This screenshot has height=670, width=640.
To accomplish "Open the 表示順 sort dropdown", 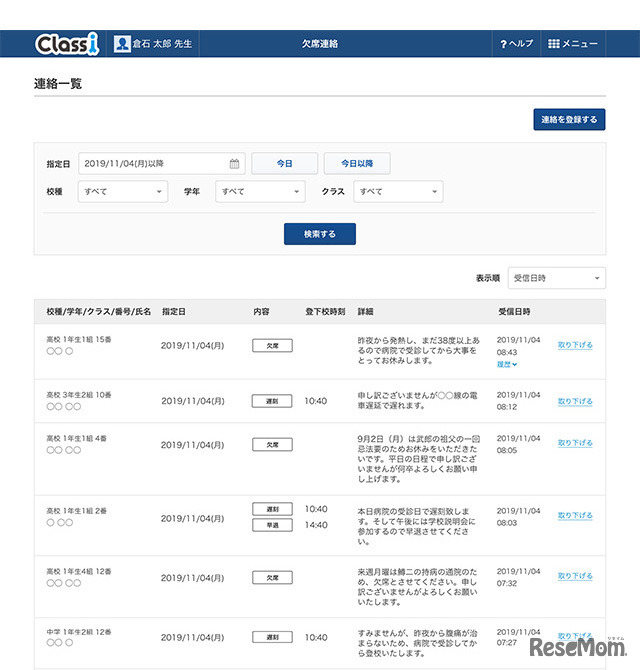I will tap(557, 278).
